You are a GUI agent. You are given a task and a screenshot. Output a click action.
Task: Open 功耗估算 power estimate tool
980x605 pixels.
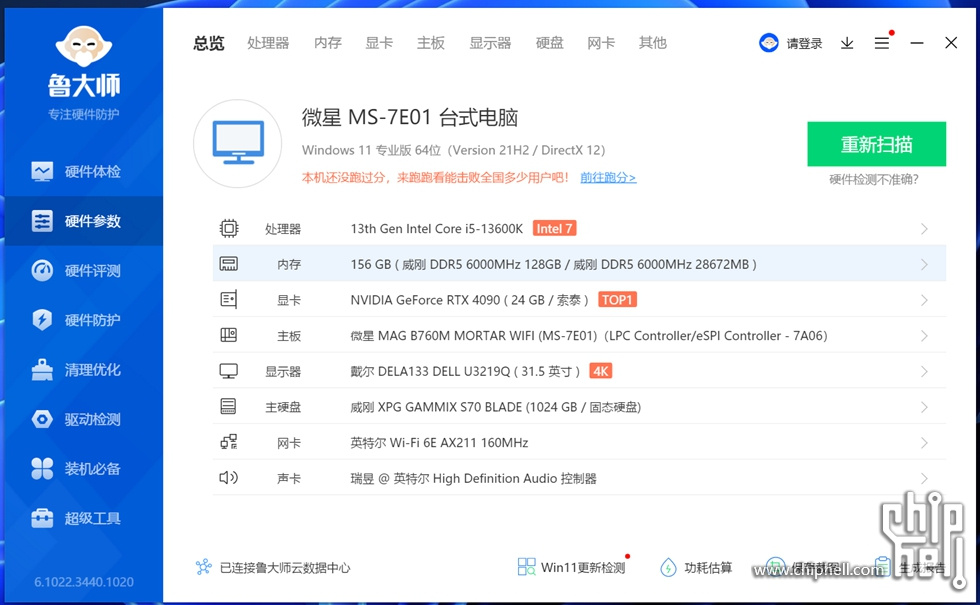[x=696, y=567]
